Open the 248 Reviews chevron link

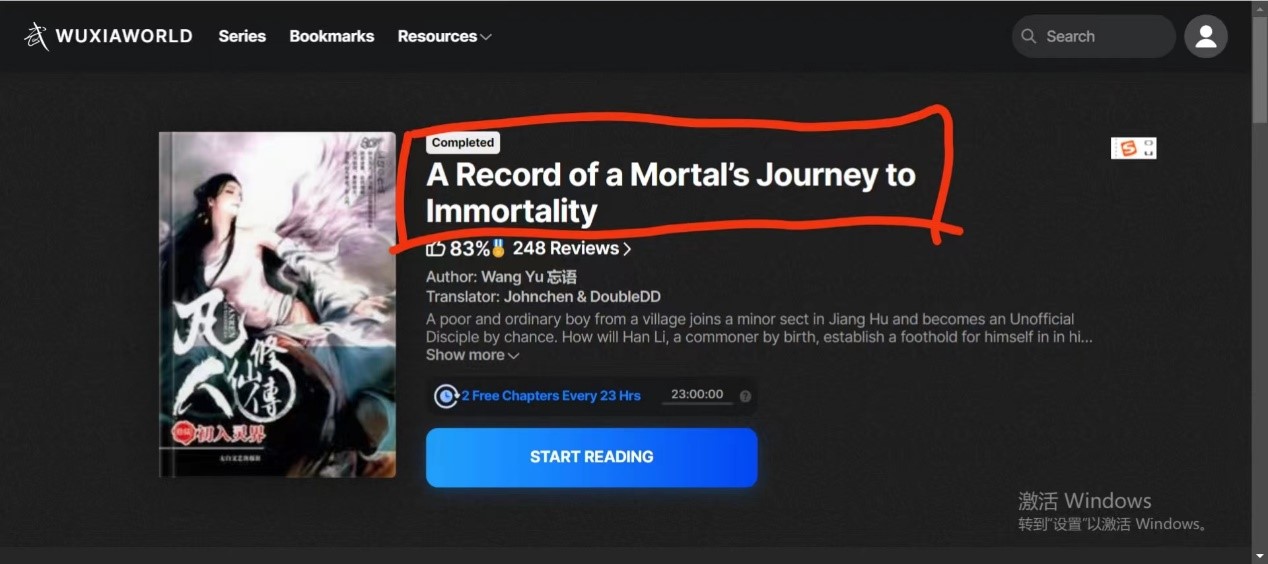click(572, 248)
